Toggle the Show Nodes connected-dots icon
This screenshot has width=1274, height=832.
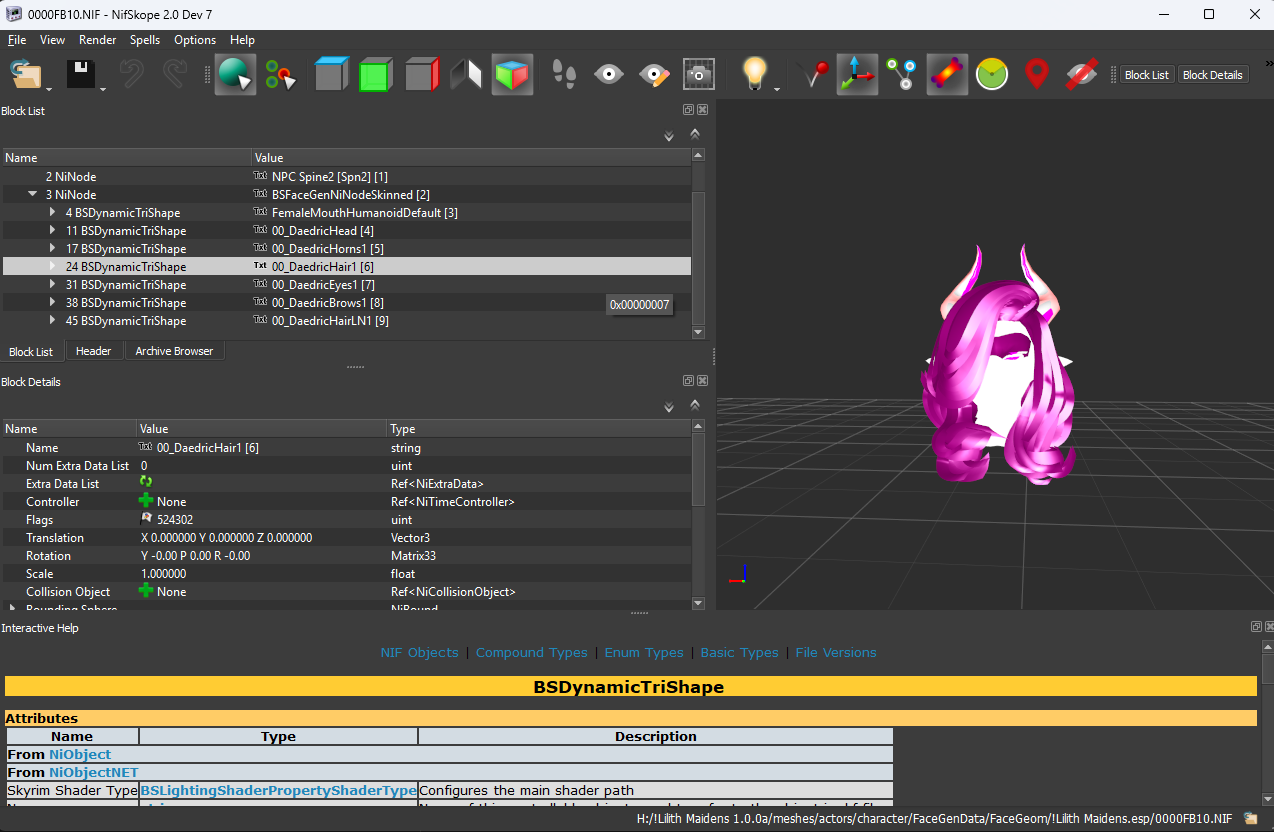point(901,74)
